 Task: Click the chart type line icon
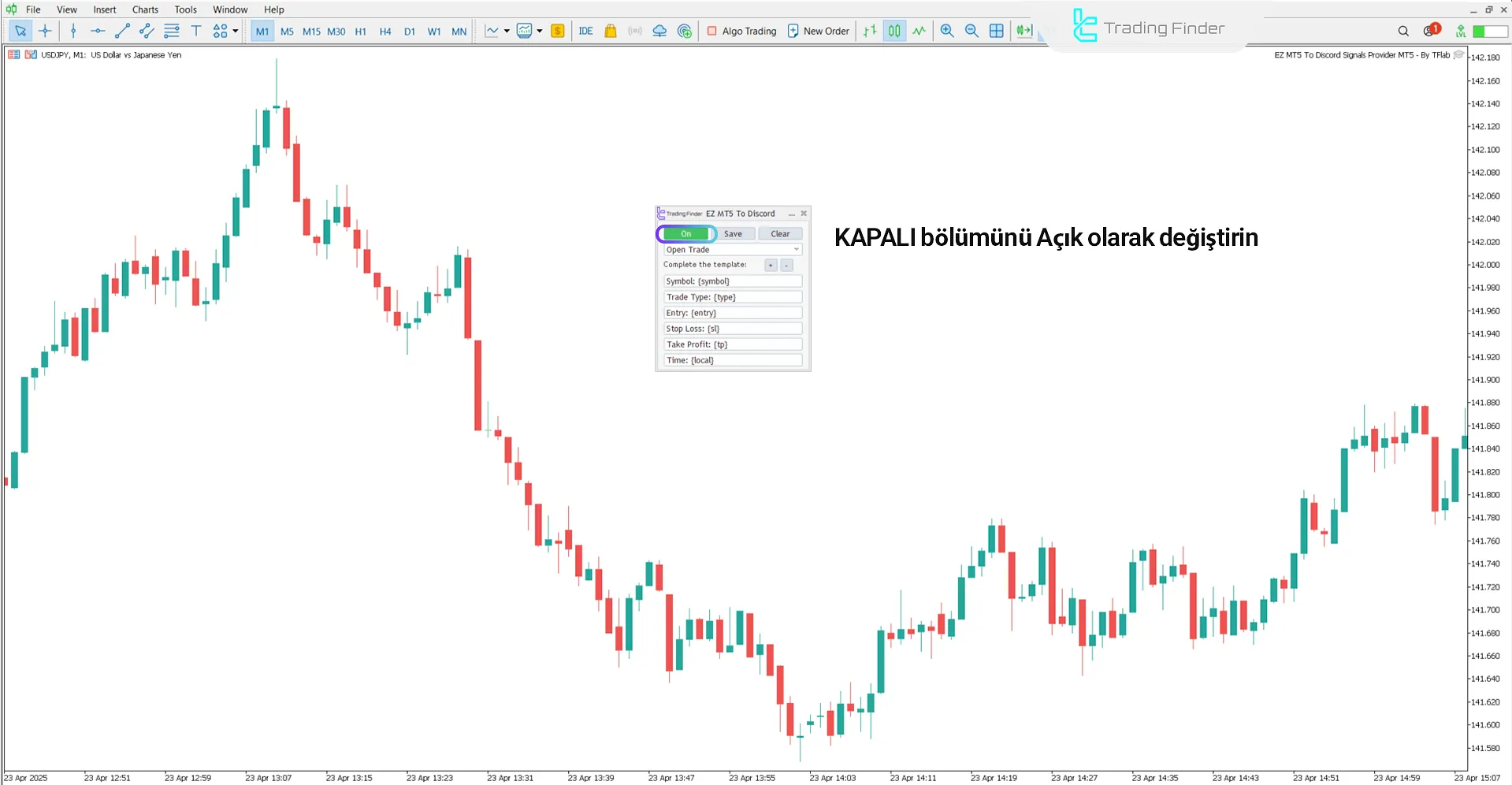point(492,31)
